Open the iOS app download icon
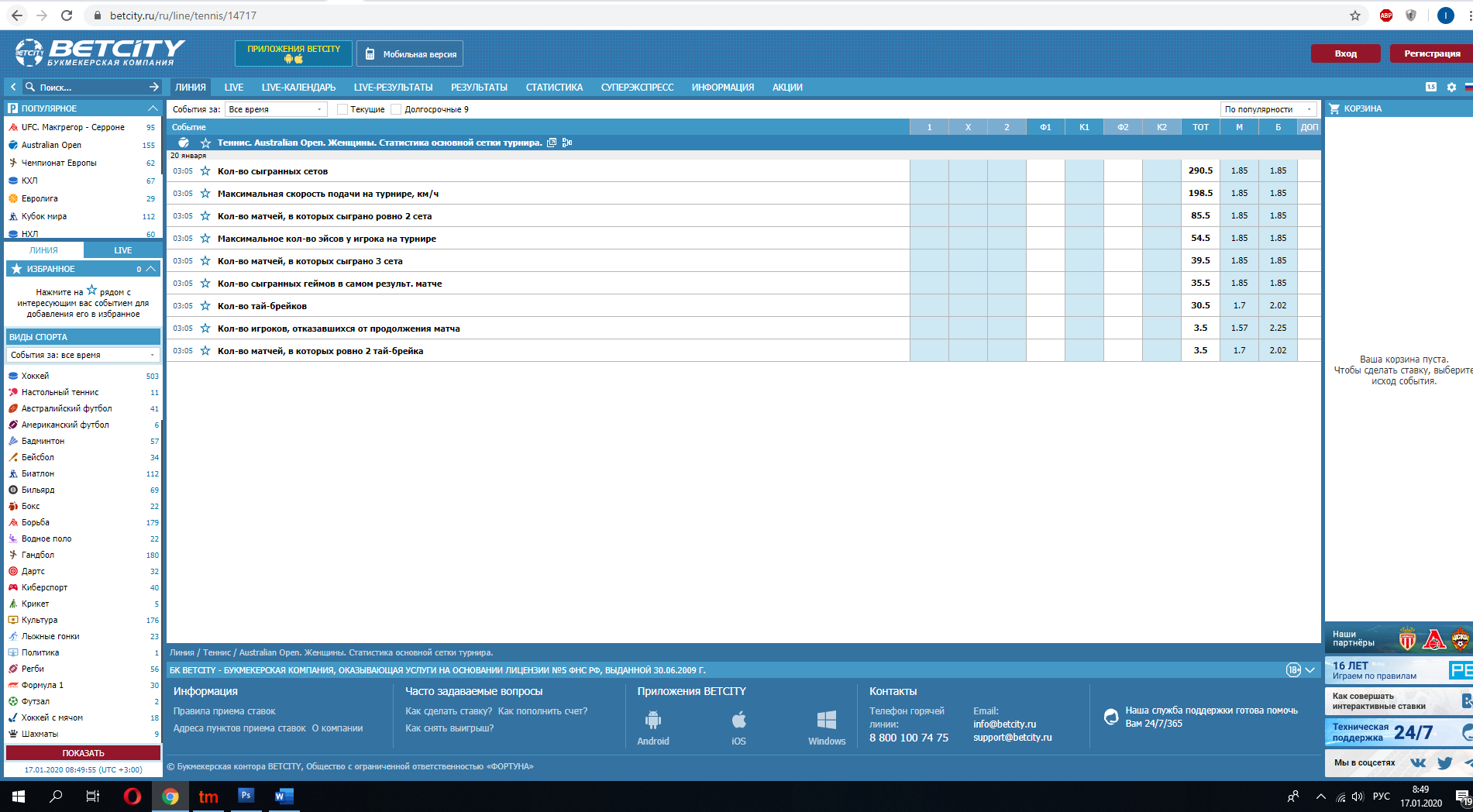1473x812 pixels. tap(738, 721)
